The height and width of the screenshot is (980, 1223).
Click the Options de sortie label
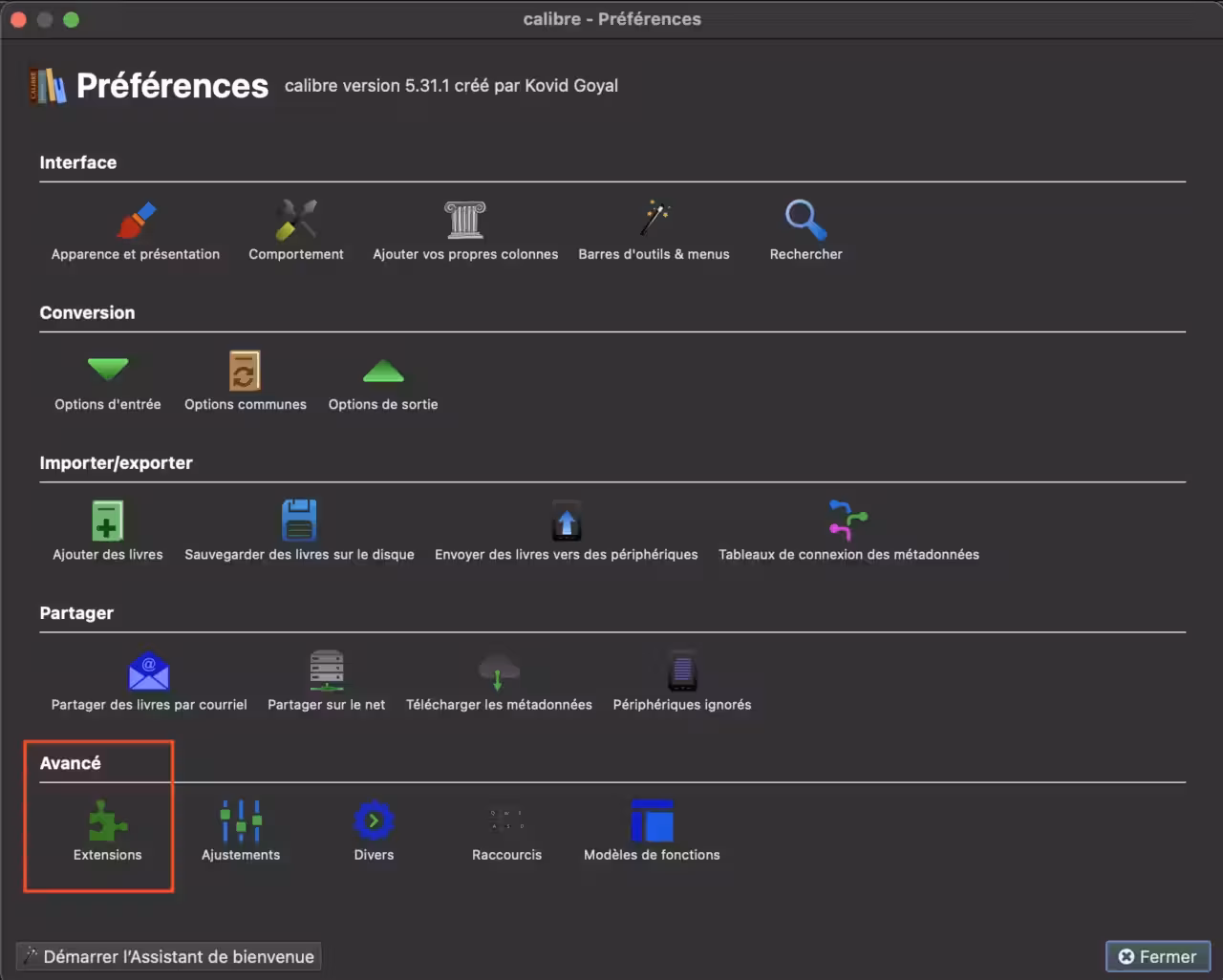(x=383, y=404)
